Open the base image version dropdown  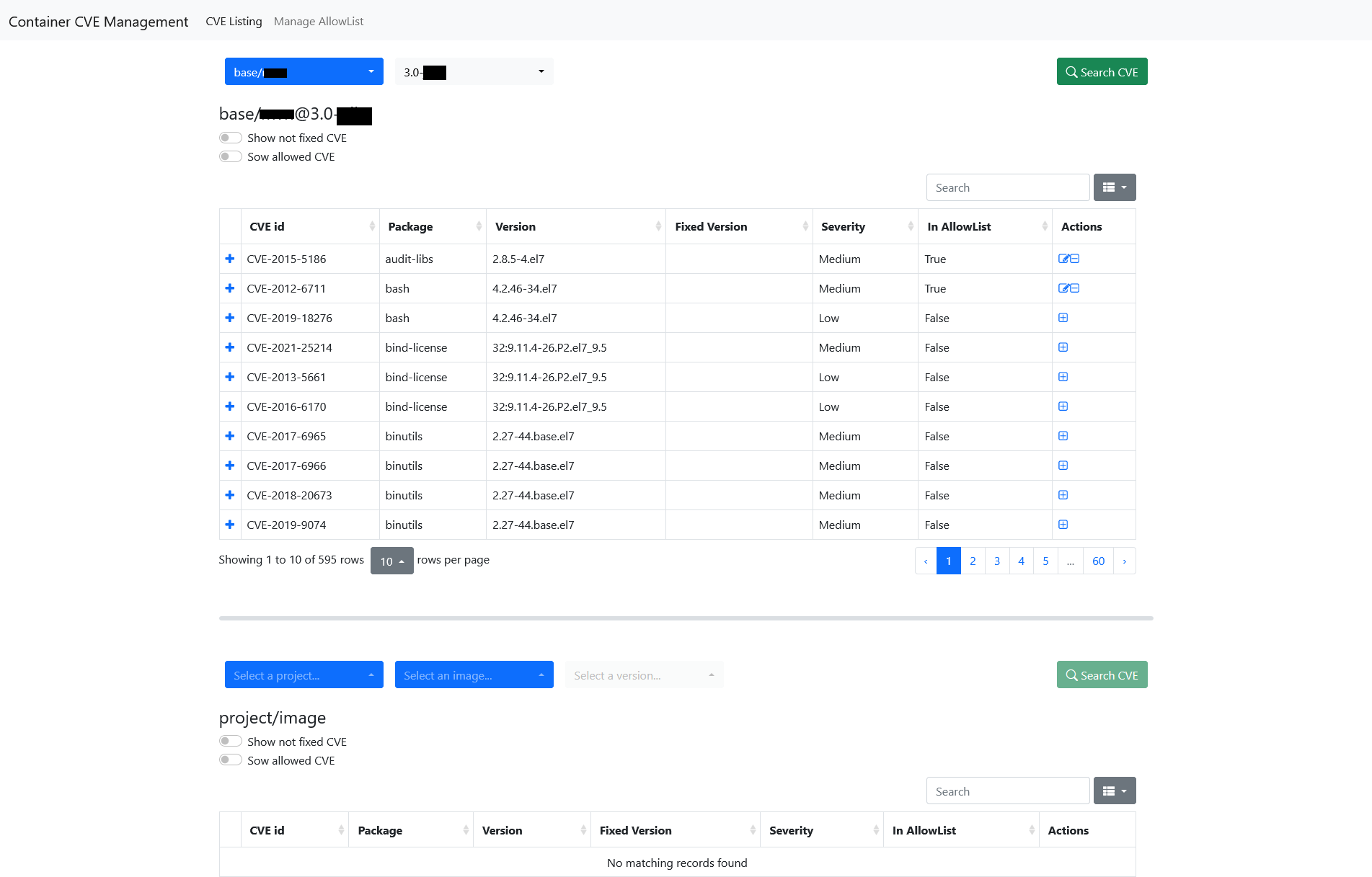coord(473,71)
